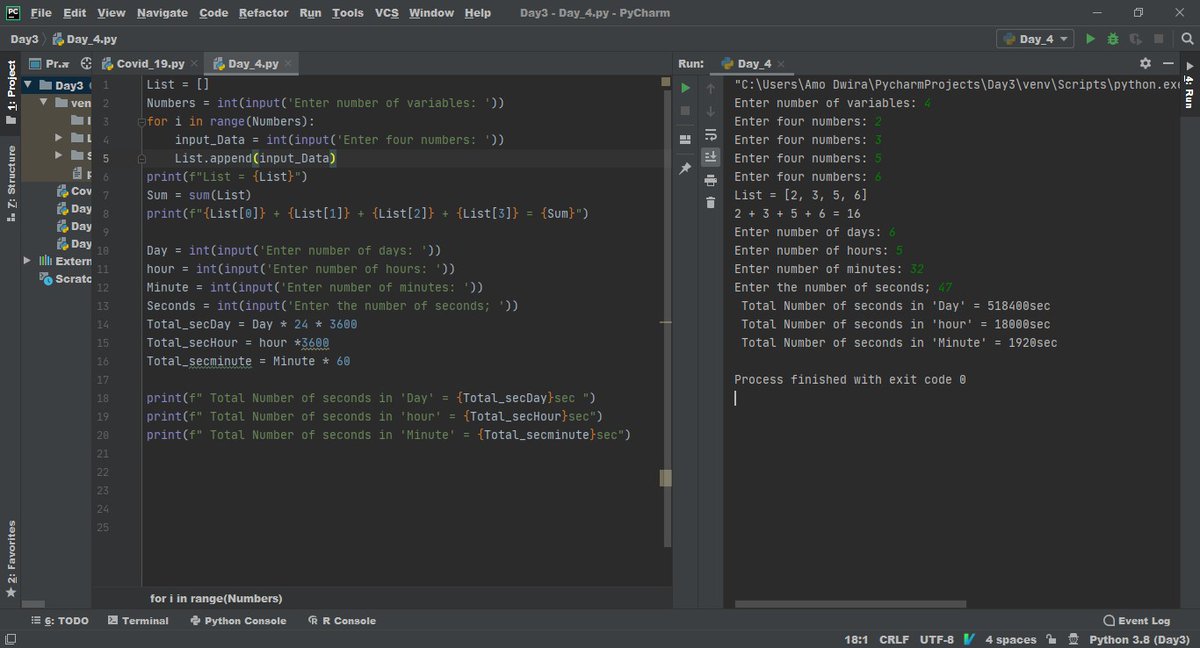Start debugging with the green bug icon
Image resolution: width=1200 pixels, height=648 pixels.
point(1112,39)
